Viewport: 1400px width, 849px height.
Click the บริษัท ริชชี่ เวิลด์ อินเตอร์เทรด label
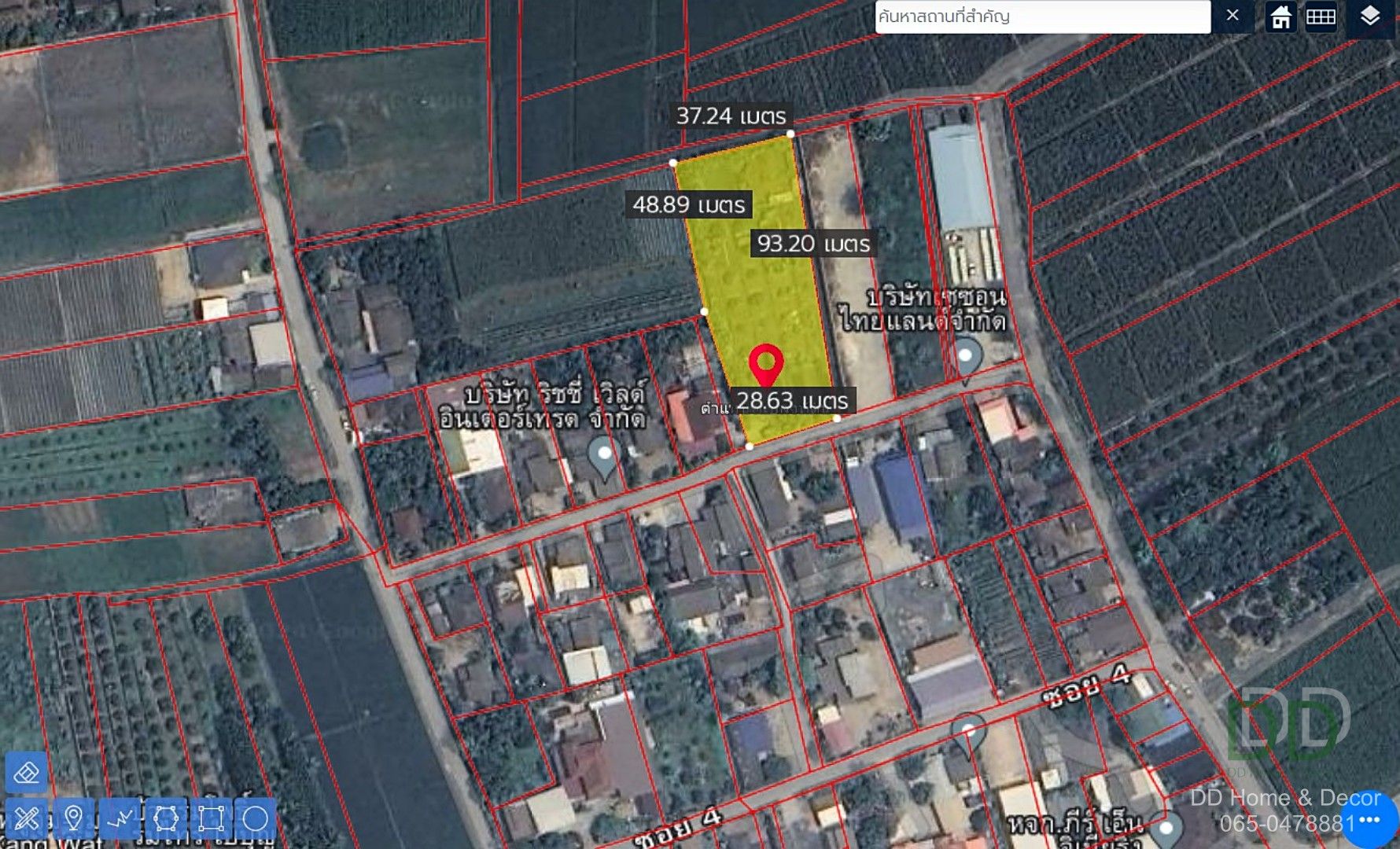pos(542,406)
